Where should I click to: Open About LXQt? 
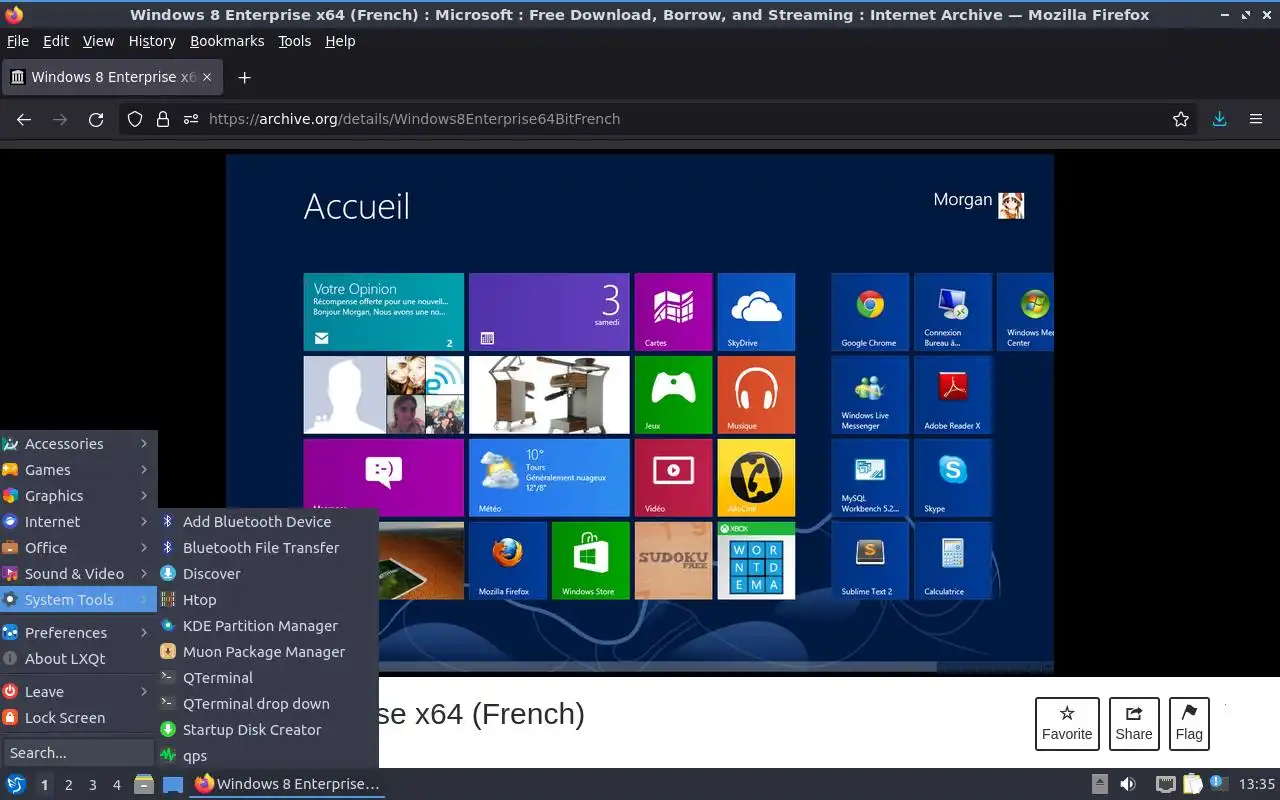(x=78, y=659)
